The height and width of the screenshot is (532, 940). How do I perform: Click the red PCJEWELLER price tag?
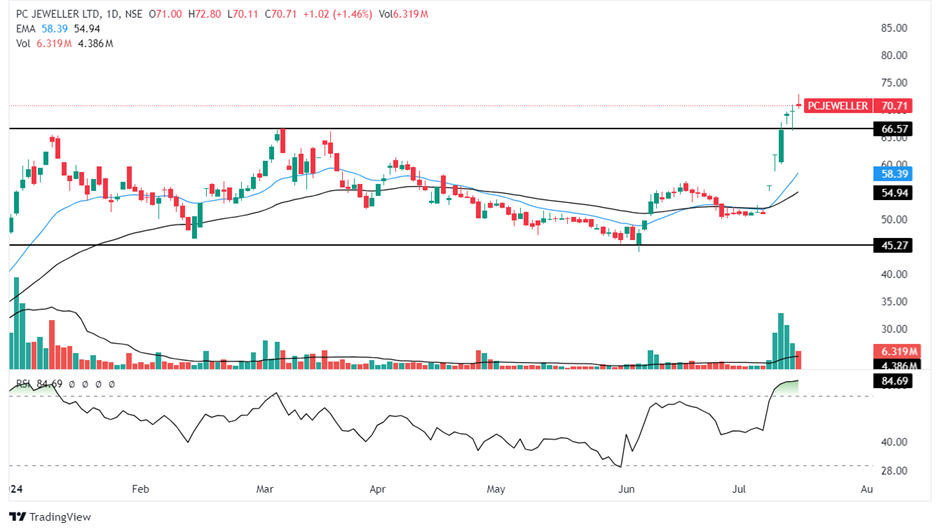point(838,105)
